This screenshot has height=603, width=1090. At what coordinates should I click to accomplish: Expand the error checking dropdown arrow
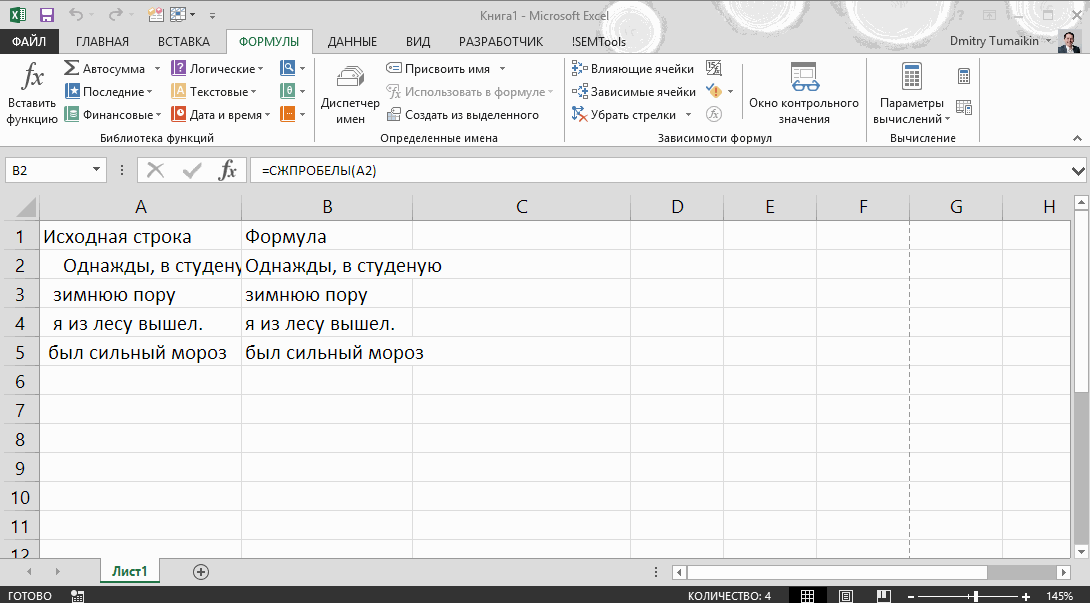pyautogui.click(x=730, y=91)
